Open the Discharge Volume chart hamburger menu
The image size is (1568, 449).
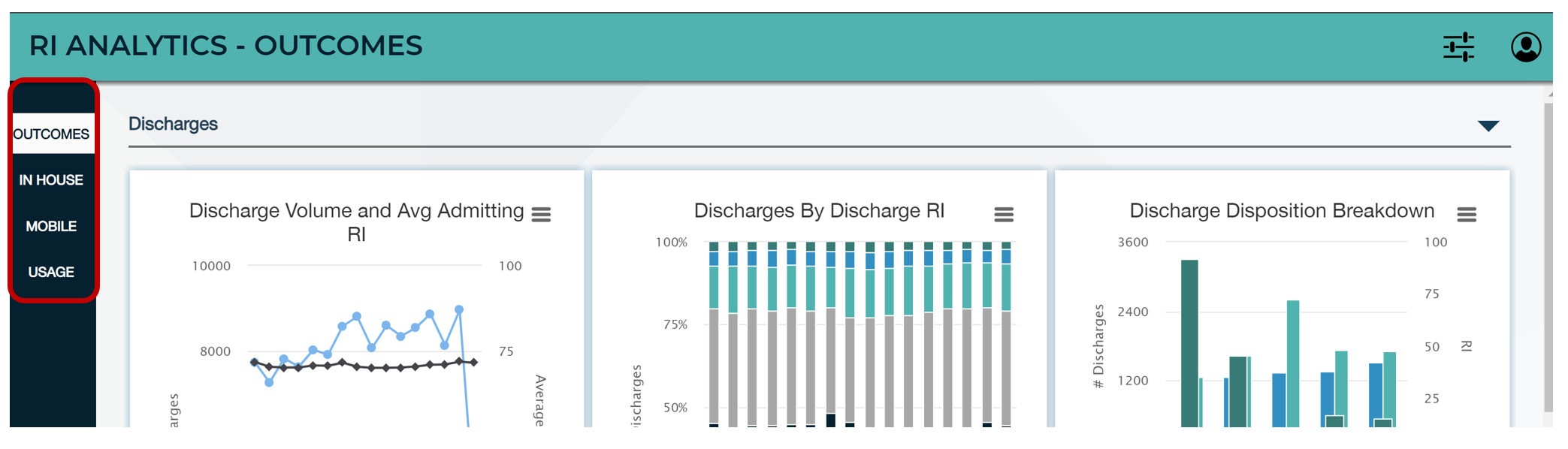click(x=541, y=215)
